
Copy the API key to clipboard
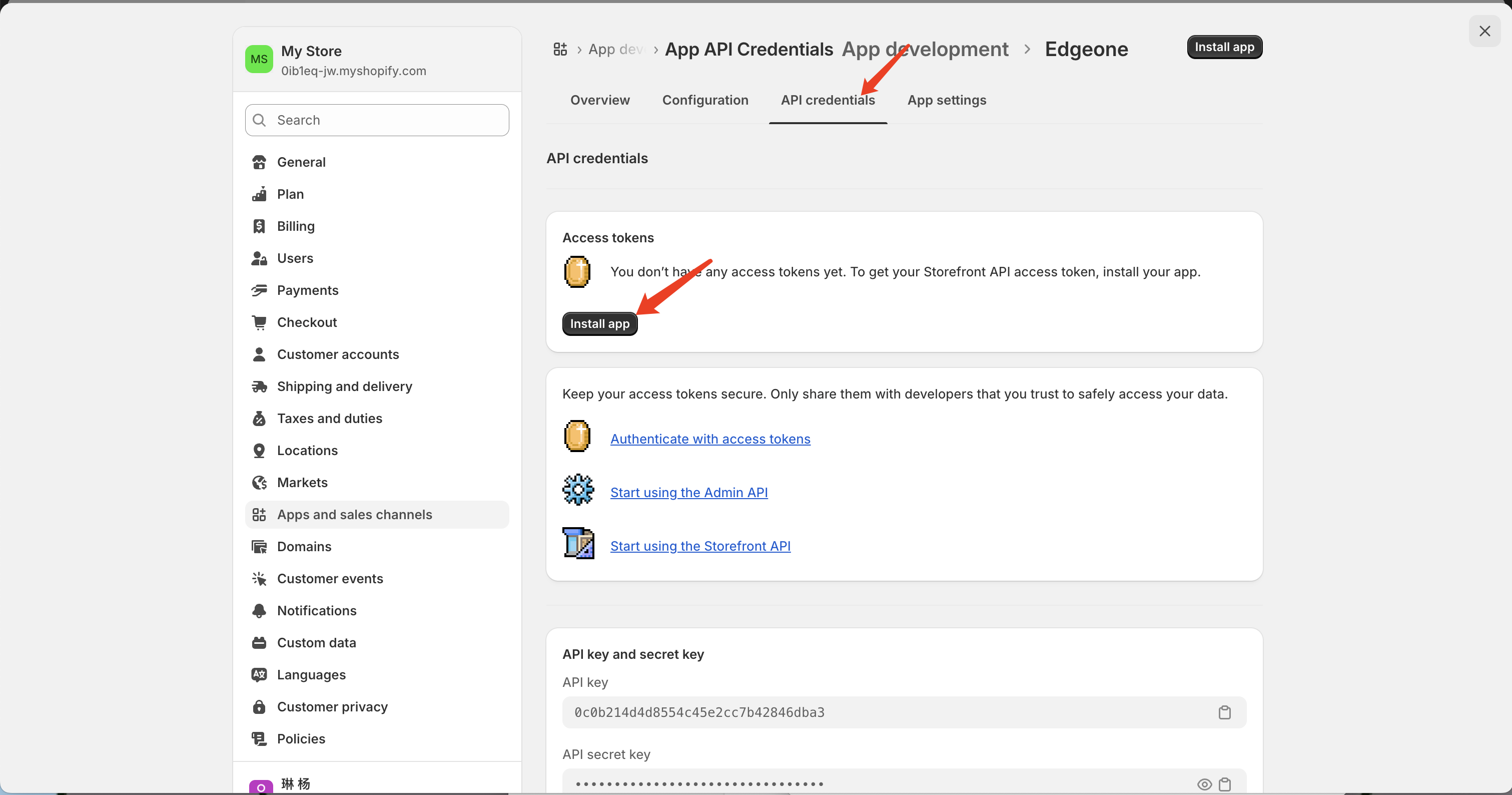click(1224, 712)
